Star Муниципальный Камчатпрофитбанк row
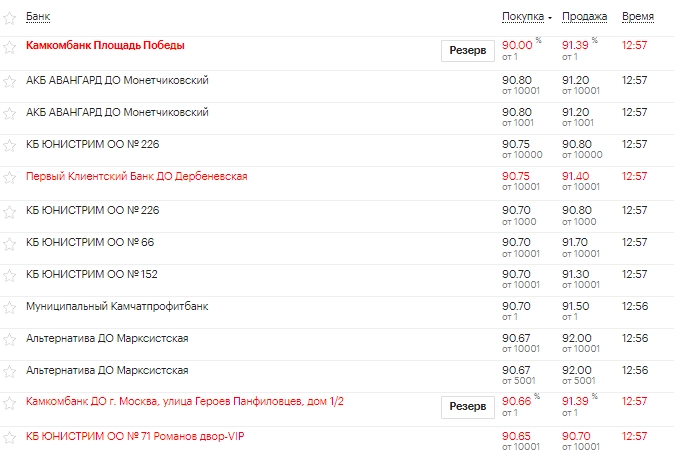The image size is (674, 455). 10,308
